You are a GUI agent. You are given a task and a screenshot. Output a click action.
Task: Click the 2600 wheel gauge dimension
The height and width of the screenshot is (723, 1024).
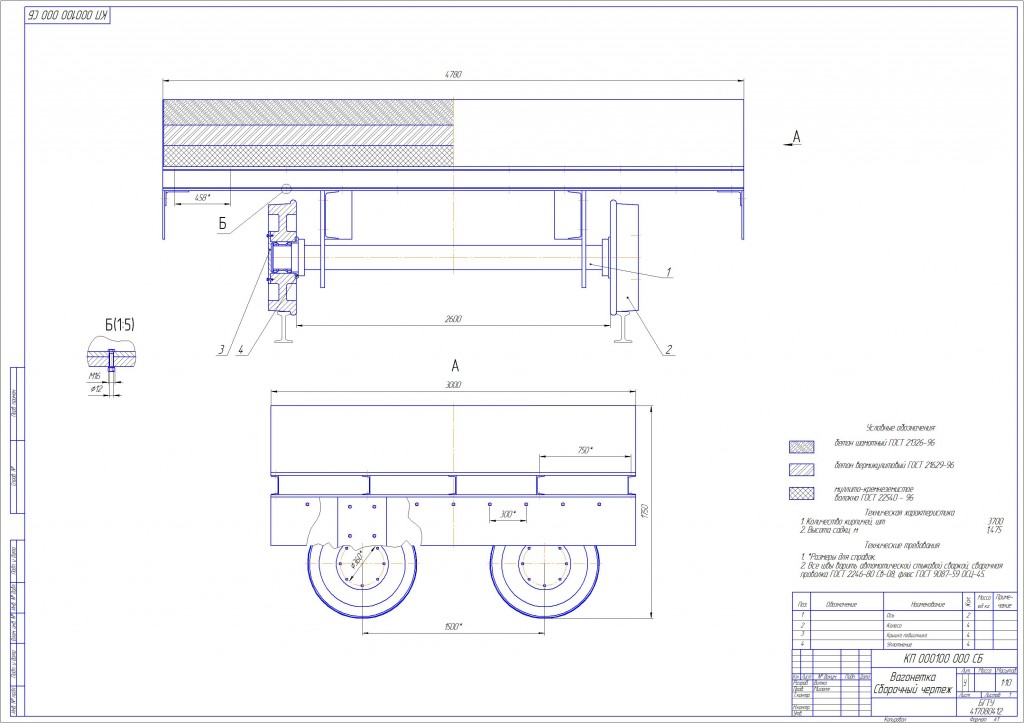[453, 319]
